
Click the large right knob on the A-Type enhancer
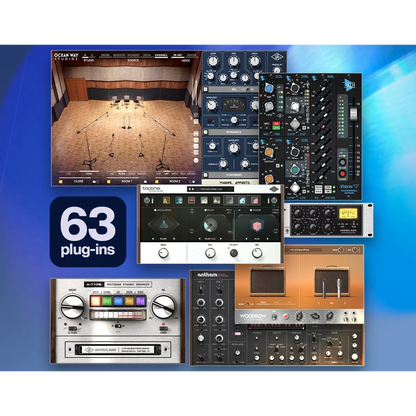point(163,307)
